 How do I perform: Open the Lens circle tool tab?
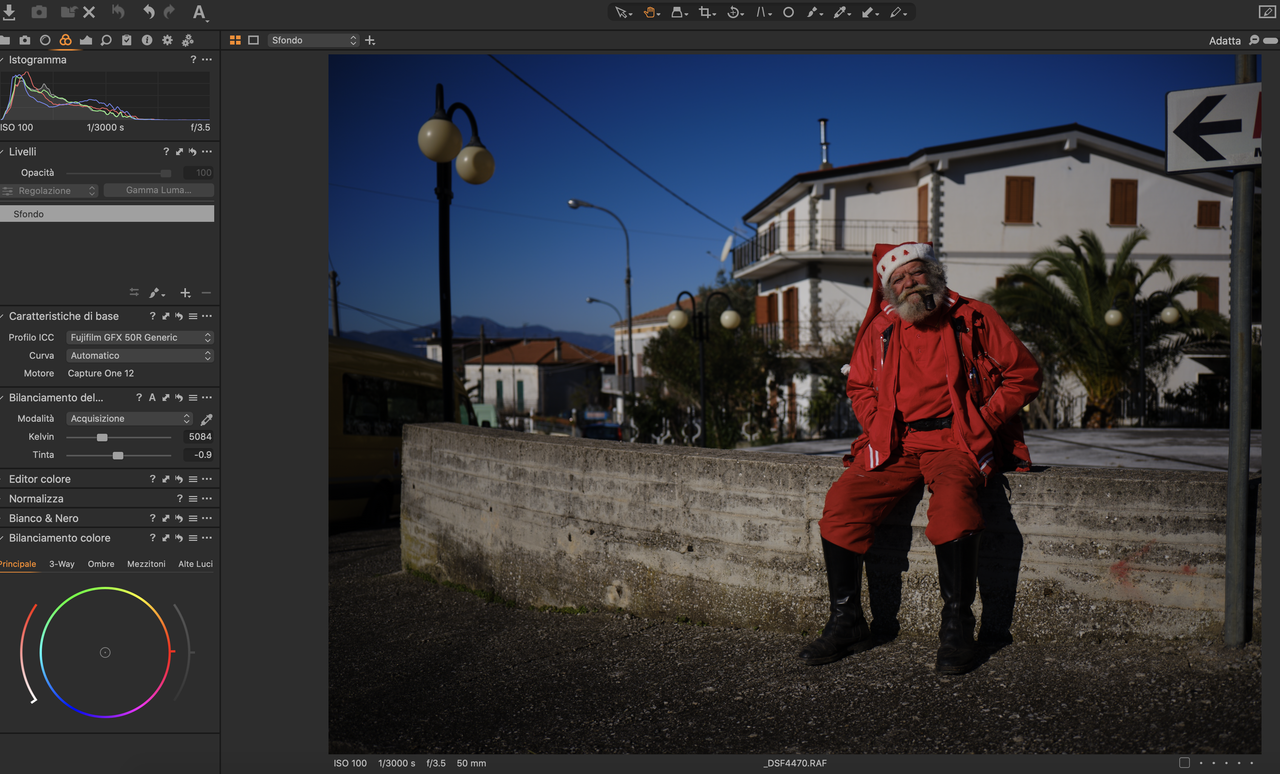click(45, 40)
